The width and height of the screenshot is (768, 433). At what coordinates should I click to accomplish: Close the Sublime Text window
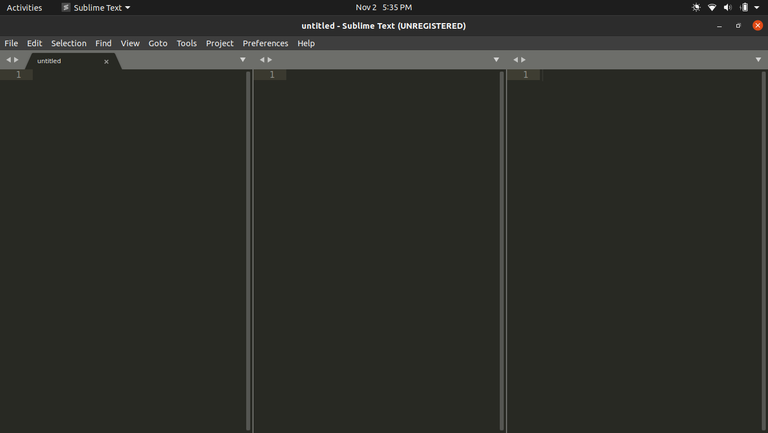758,25
